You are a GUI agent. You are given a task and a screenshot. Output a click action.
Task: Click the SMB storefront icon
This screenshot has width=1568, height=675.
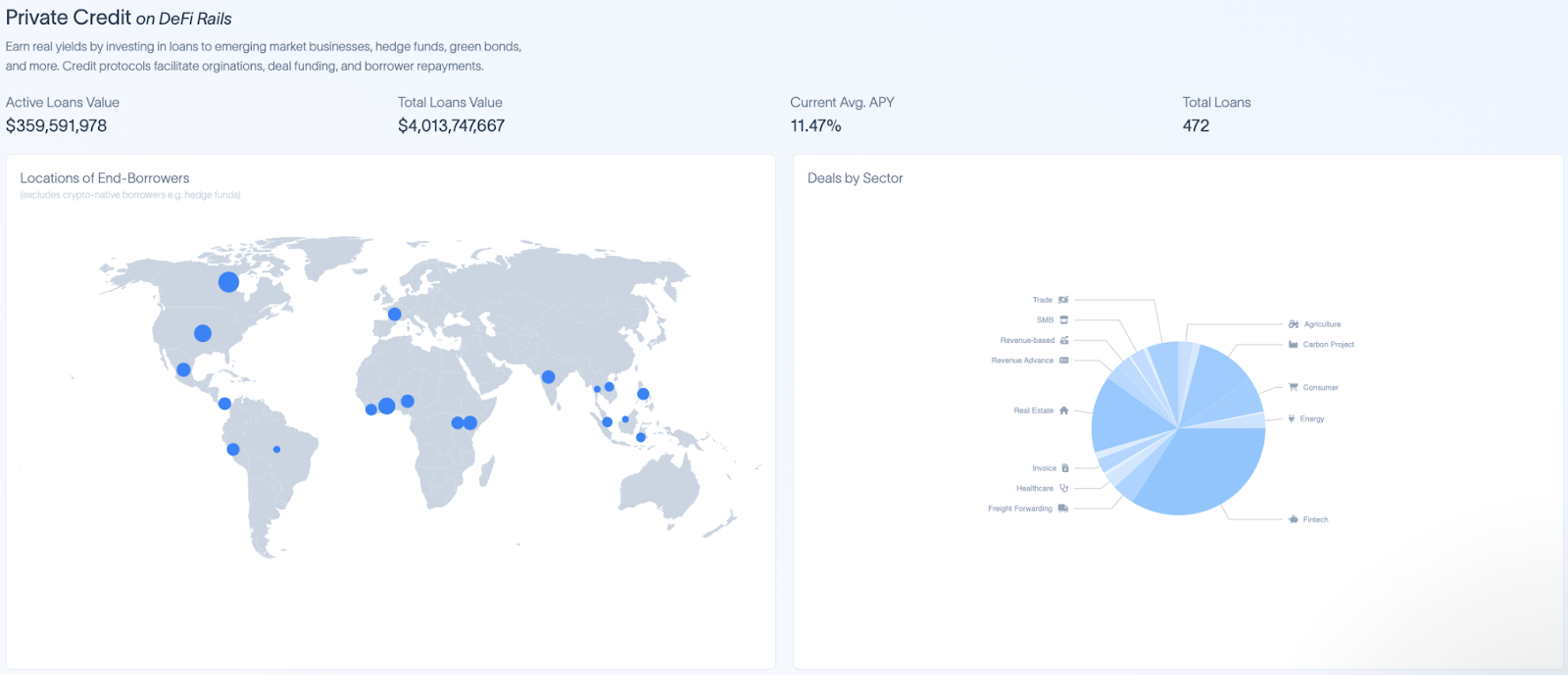click(1063, 320)
